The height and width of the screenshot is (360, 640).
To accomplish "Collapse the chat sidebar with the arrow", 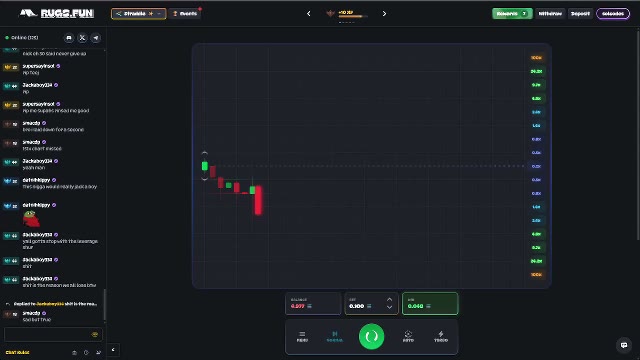I will (113, 350).
